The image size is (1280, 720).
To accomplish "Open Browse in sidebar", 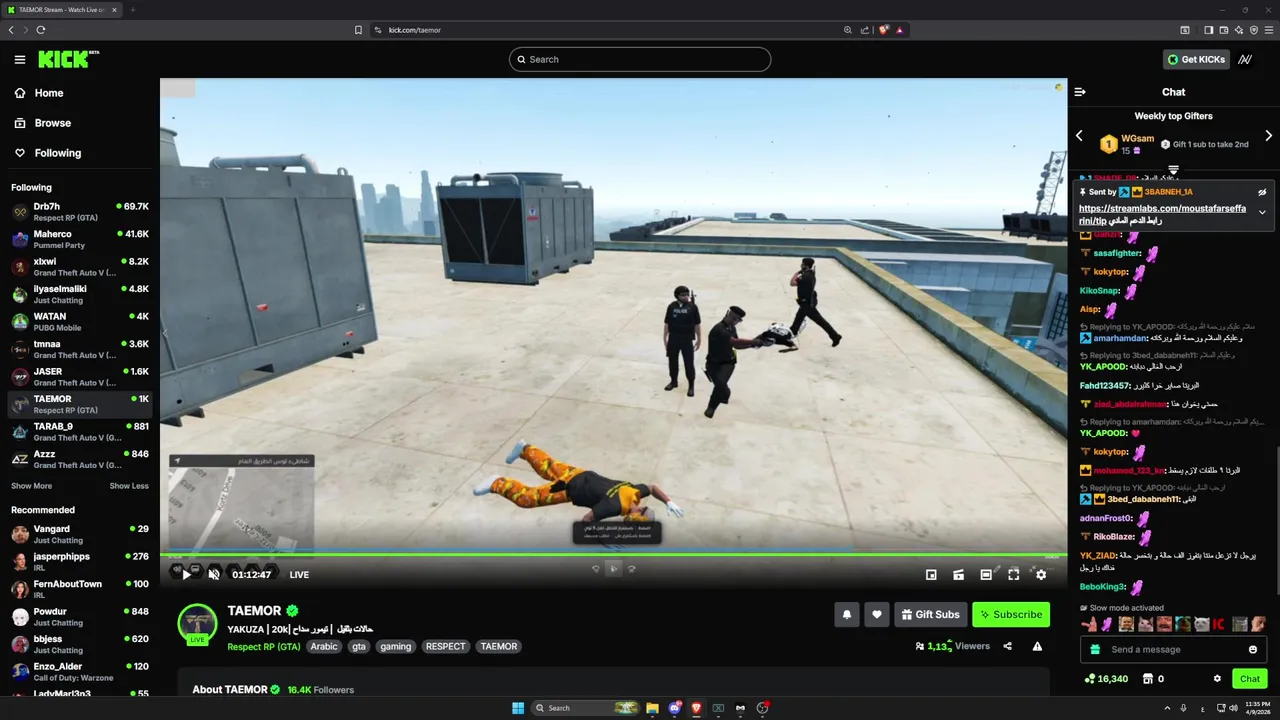I will 53,123.
